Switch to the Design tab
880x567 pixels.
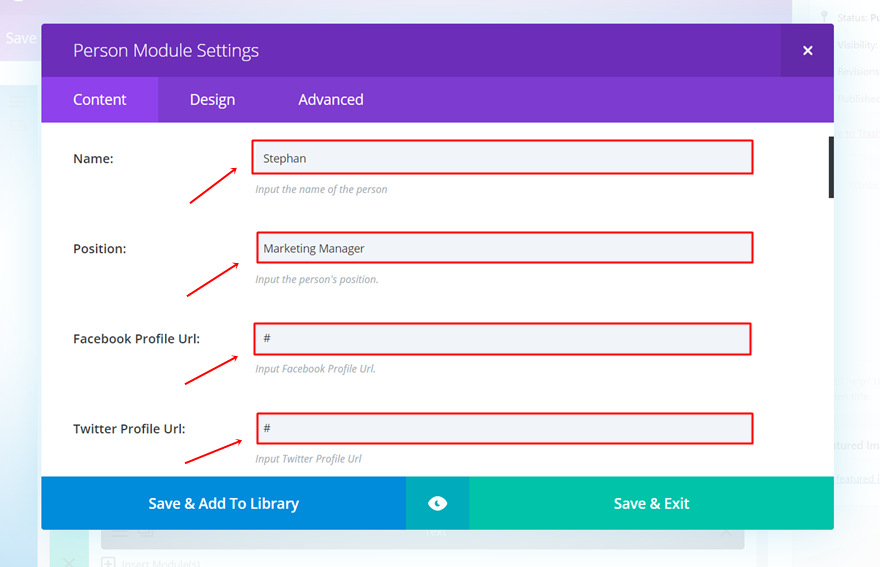click(212, 100)
